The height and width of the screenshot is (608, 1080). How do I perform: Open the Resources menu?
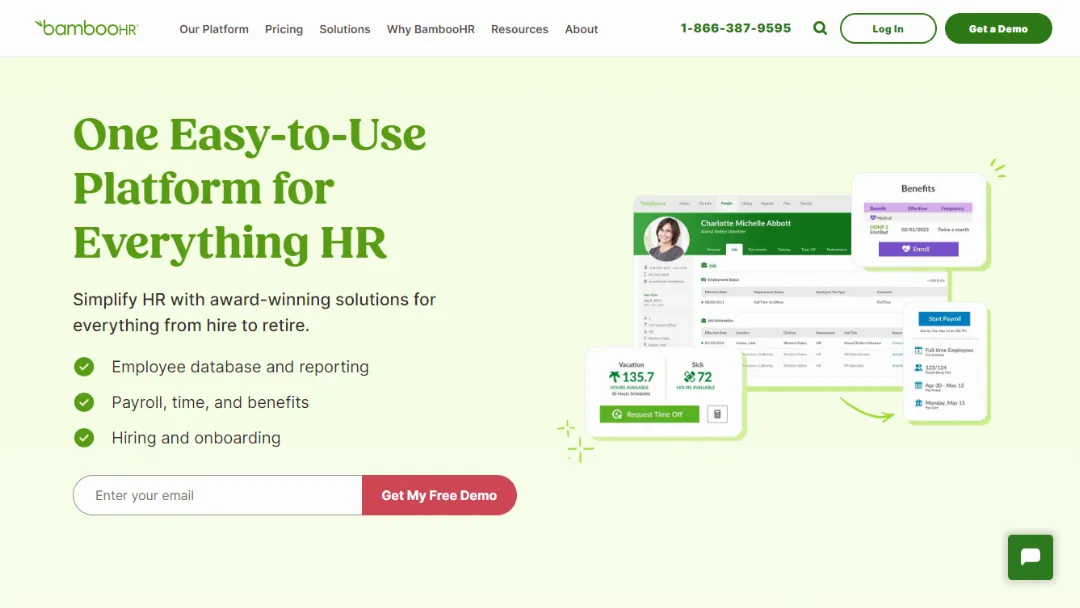519,29
